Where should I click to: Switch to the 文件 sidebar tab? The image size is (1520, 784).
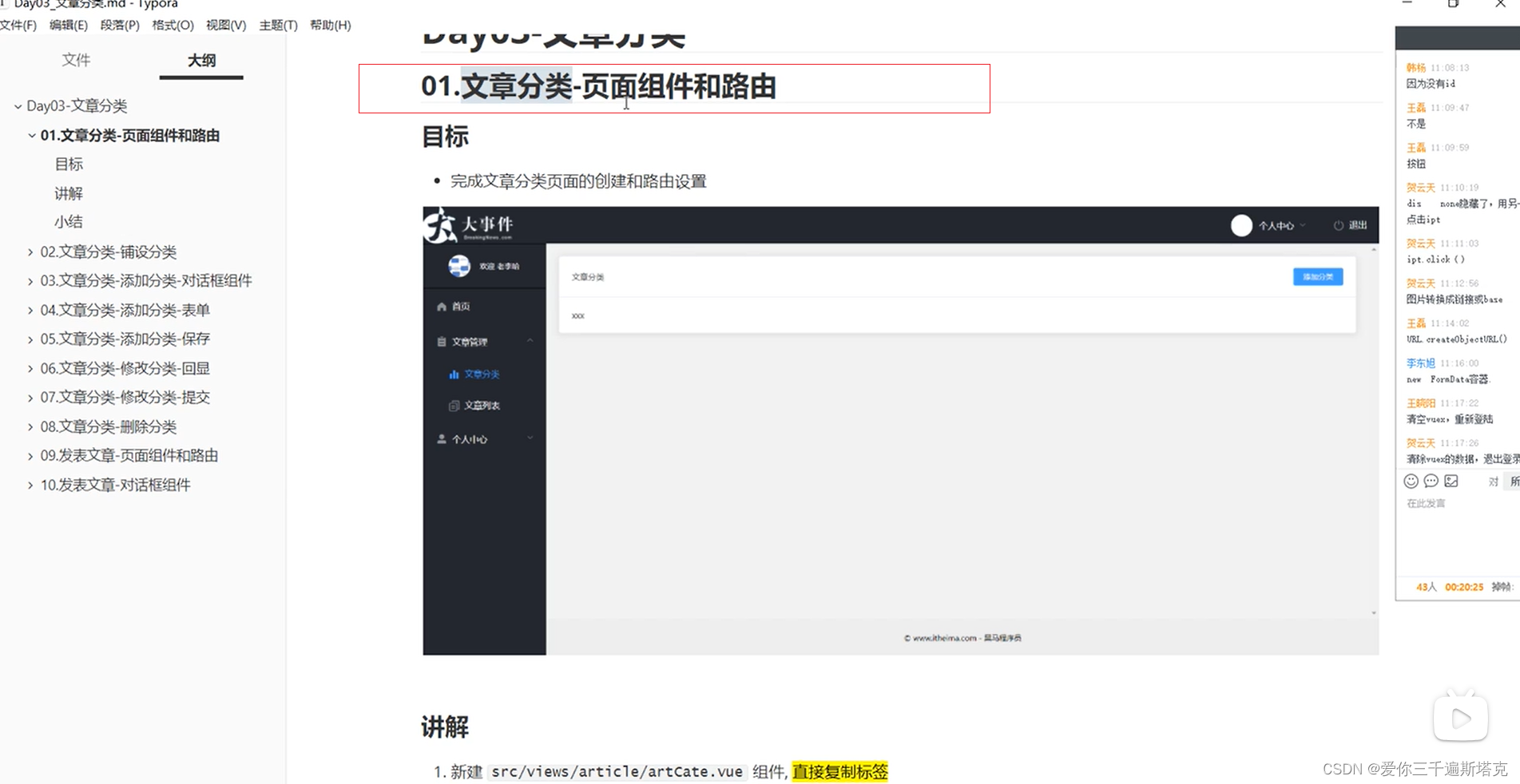click(76, 60)
